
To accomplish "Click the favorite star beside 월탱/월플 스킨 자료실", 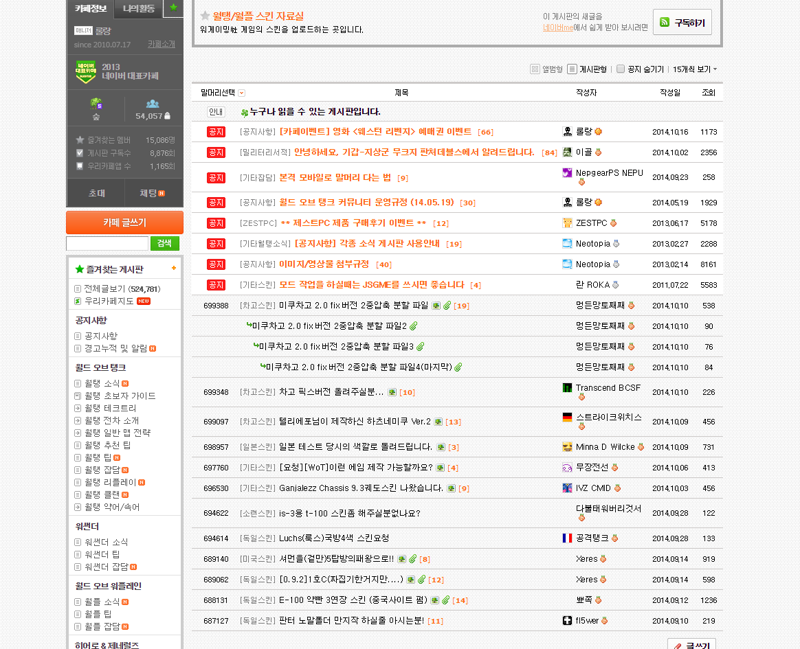I will click(205, 16).
